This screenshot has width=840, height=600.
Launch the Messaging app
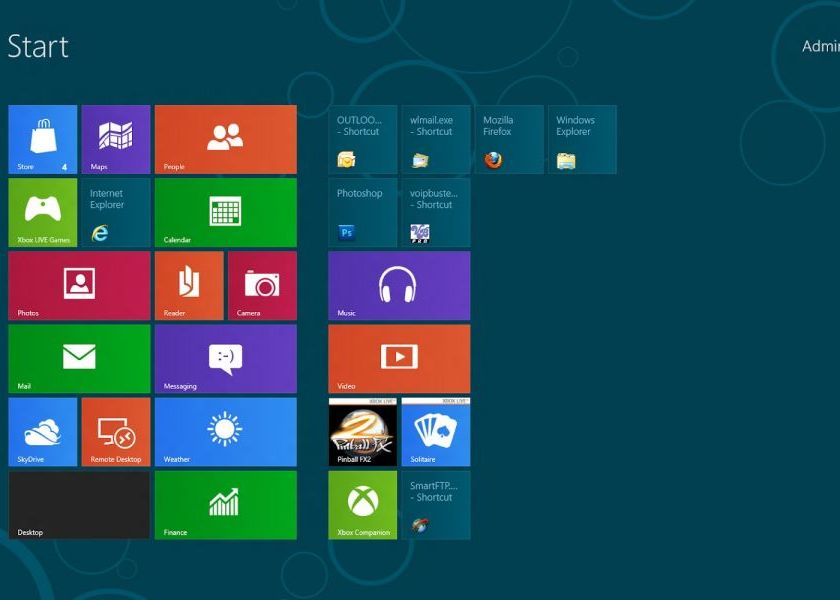pyautogui.click(x=225, y=358)
